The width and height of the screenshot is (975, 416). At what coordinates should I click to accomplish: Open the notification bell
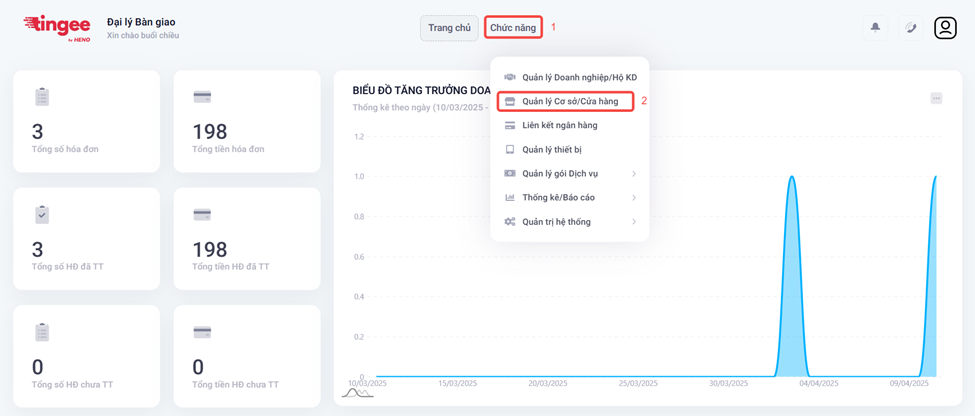click(875, 28)
